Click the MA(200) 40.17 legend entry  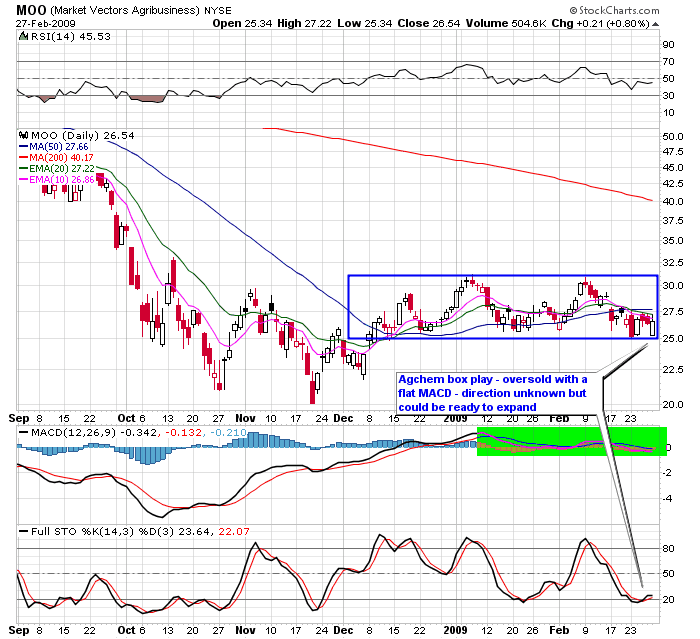click(x=56, y=158)
